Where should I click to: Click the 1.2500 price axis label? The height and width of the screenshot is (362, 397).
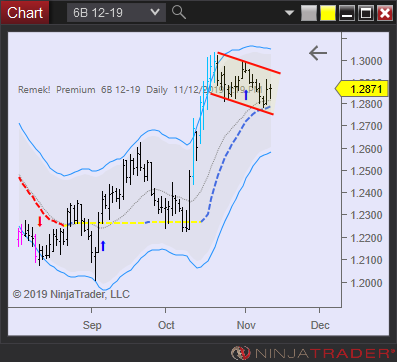pos(366,171)
